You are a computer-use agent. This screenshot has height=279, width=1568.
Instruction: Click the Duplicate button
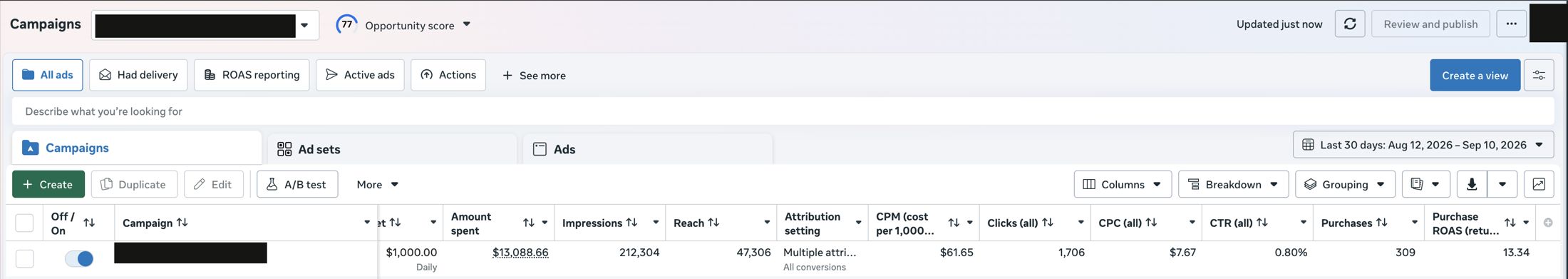pyautogui.click(x=133, y=184)
